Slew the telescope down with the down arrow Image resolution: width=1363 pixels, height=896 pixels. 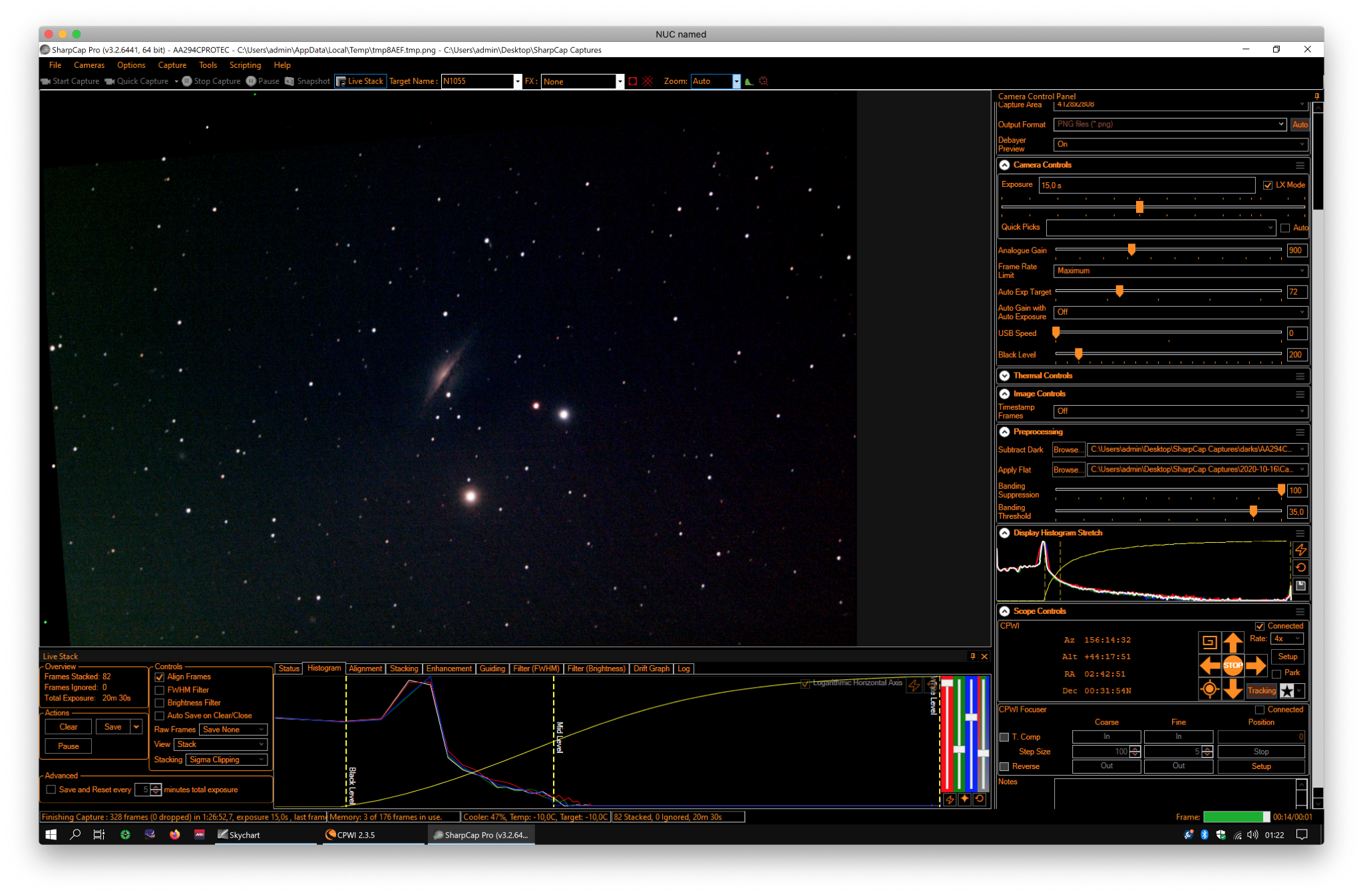(x=1233, y=688)
